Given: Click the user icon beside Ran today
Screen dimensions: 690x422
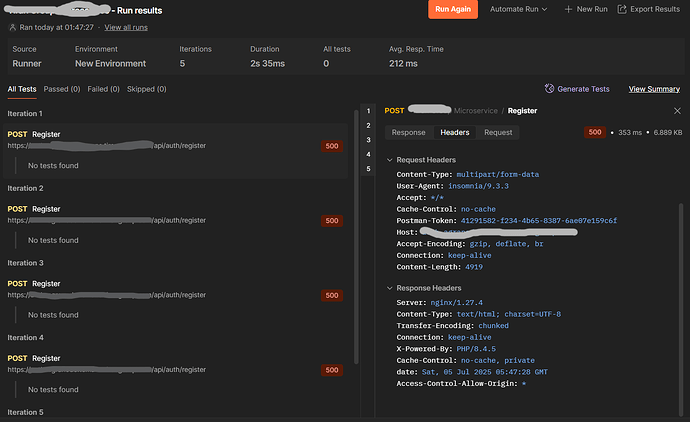Looking at the screenshot, I should click(x=12, y=27).
